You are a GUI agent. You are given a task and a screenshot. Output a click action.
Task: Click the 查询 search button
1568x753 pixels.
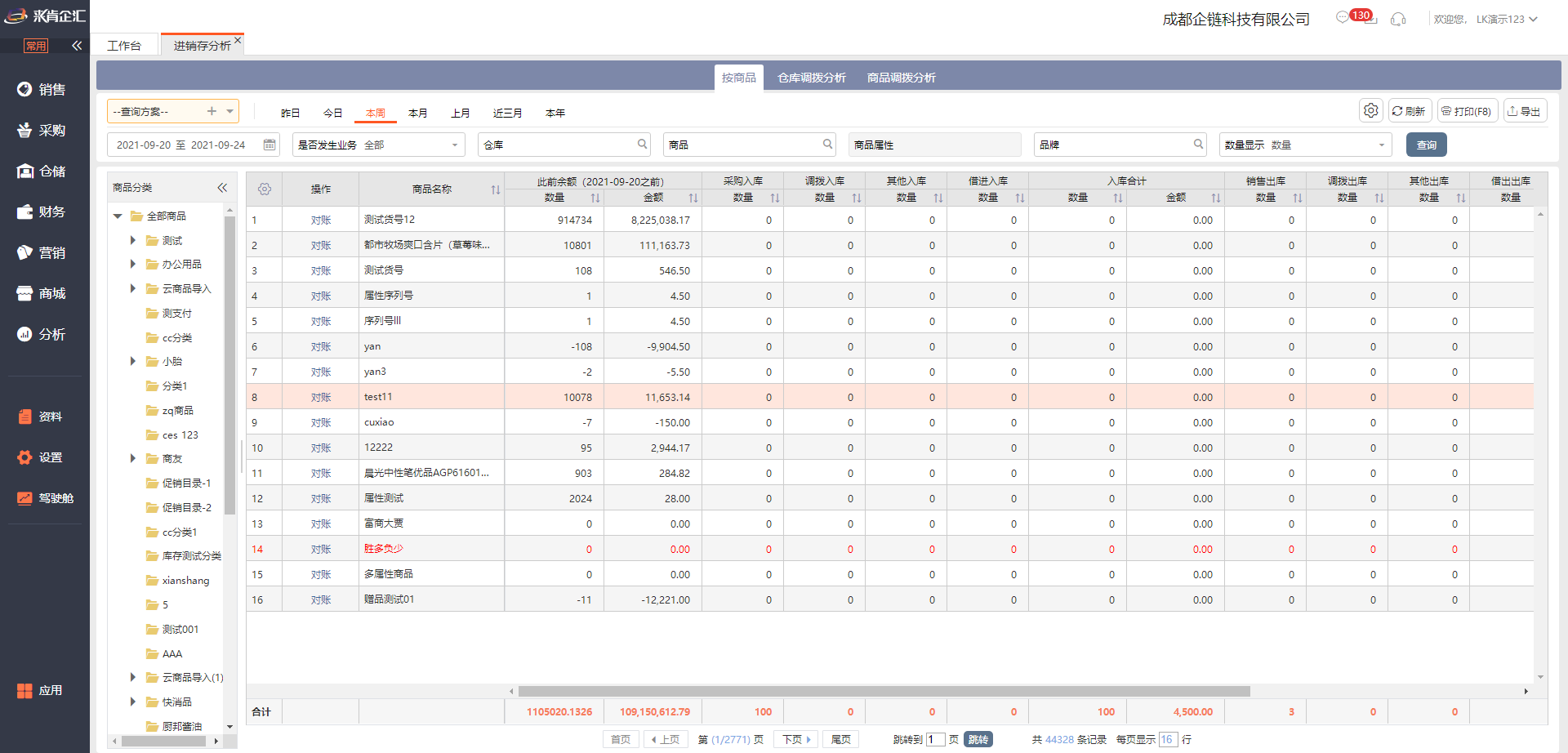coord(1426,145)
